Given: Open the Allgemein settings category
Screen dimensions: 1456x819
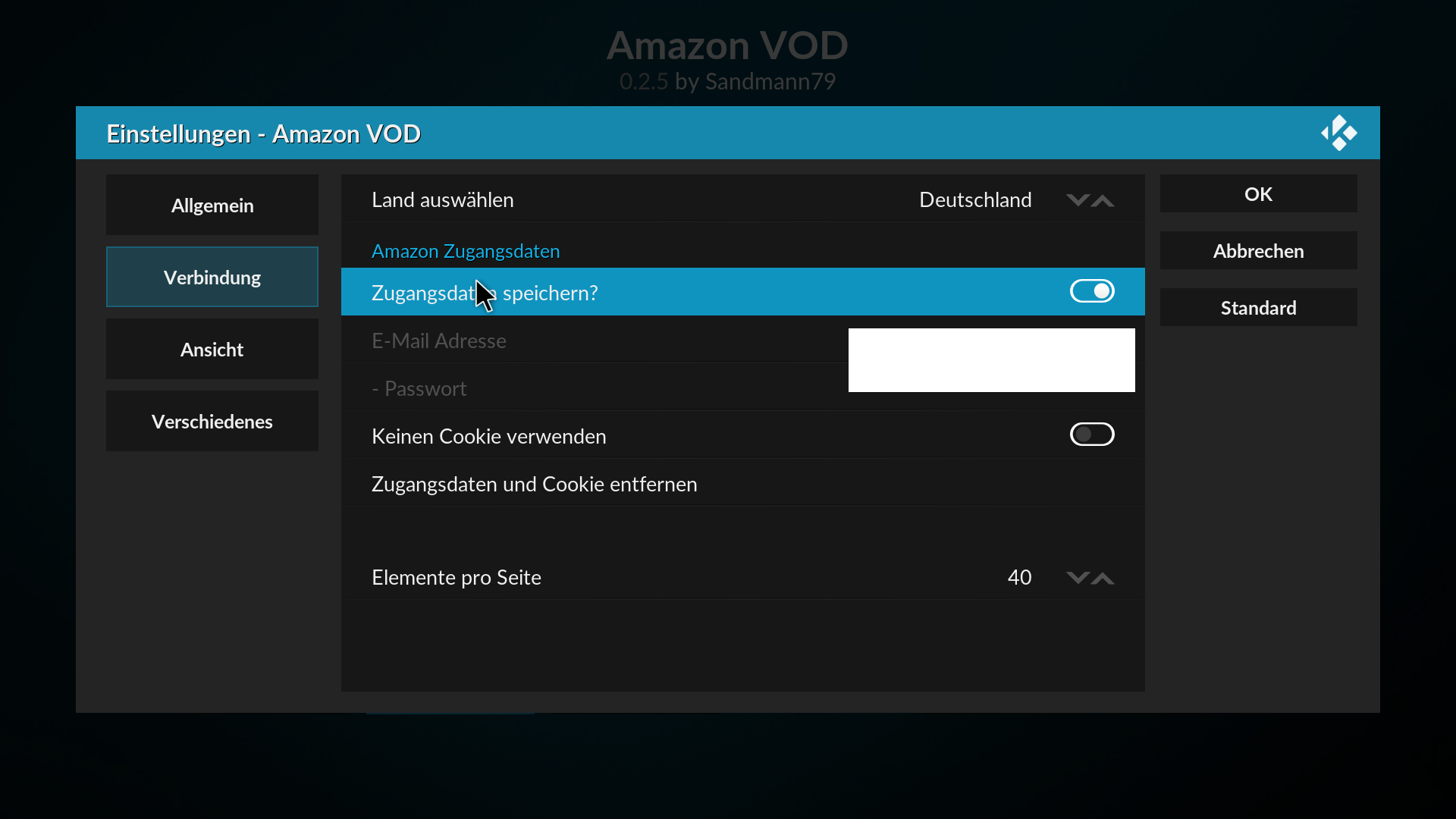Looking at the screenshot, I should click(x=212, y=205).
